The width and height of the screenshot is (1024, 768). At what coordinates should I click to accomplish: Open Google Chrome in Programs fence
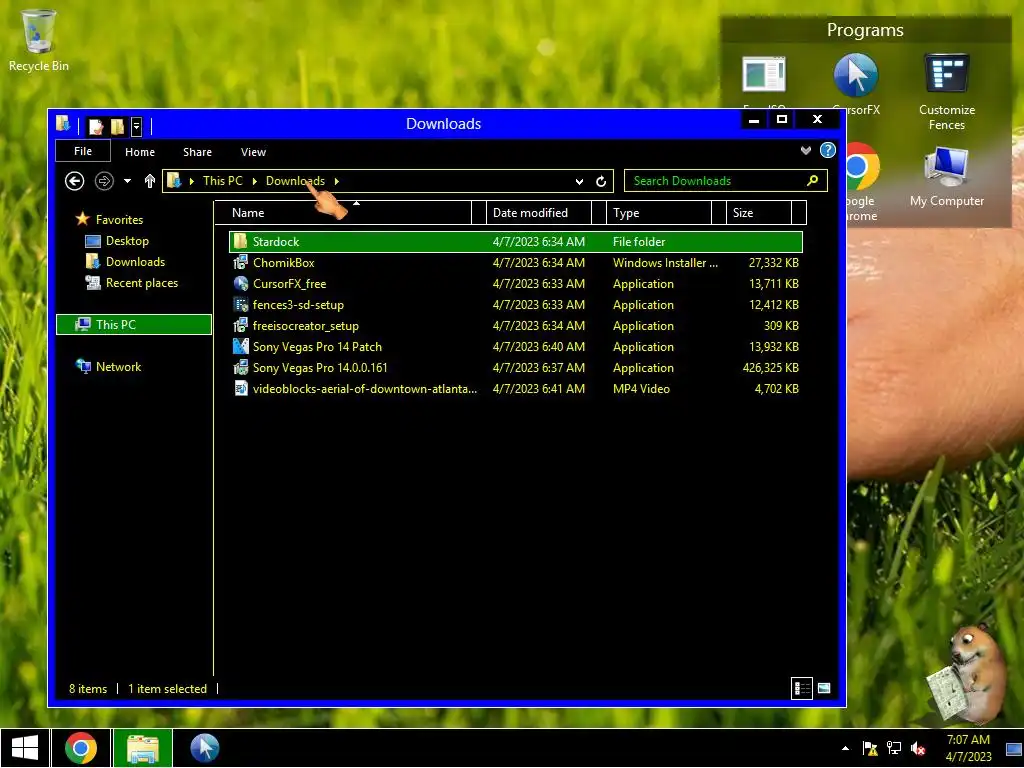coord(862,182)
